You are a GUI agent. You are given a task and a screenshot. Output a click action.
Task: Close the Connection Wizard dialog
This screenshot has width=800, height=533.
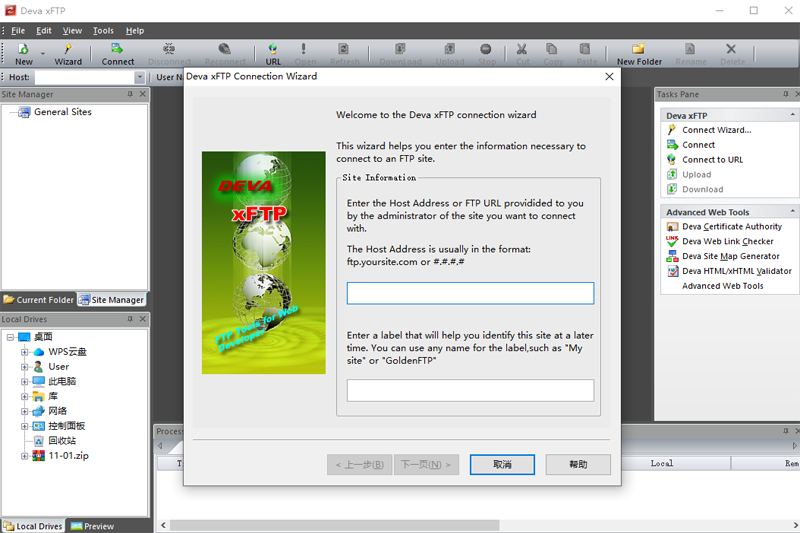coord(609,77)
